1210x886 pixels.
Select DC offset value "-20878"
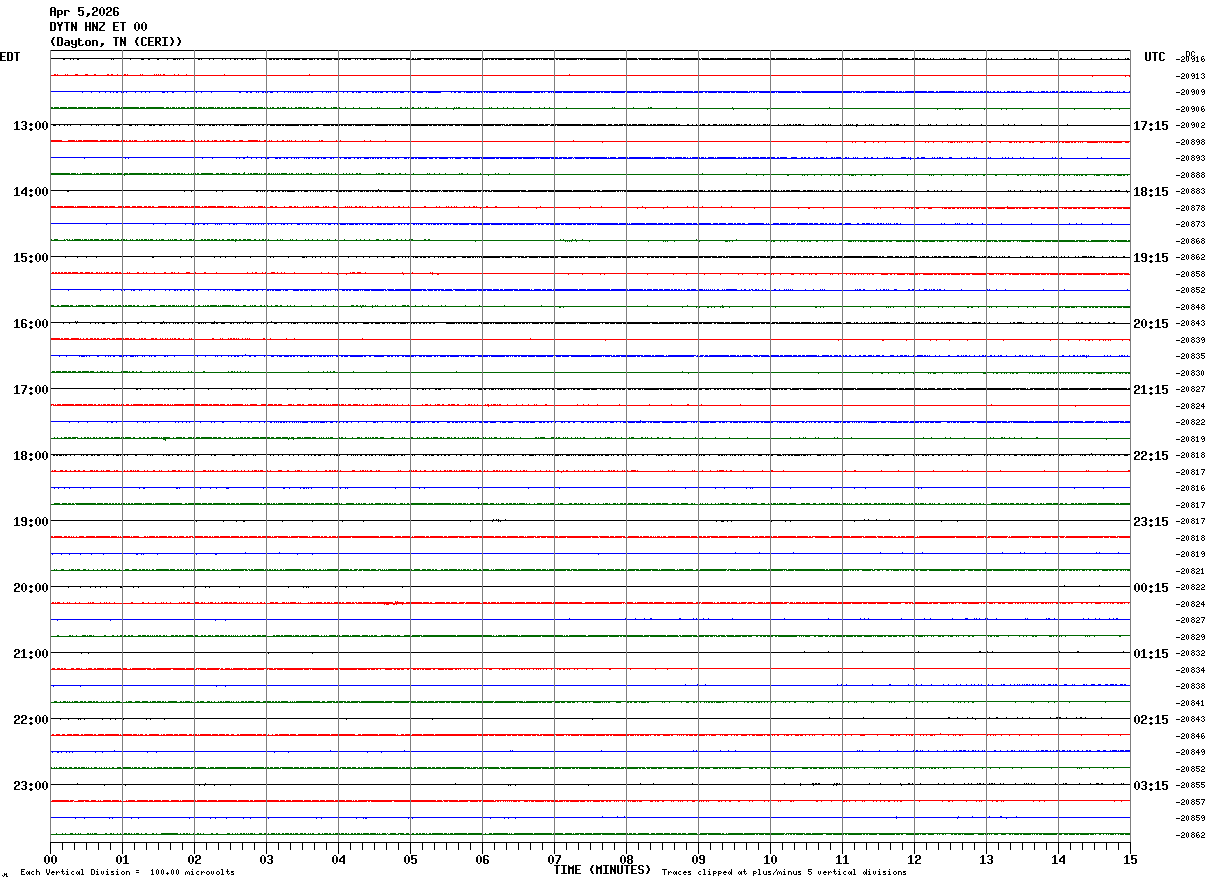click(x=1190, y=208)
